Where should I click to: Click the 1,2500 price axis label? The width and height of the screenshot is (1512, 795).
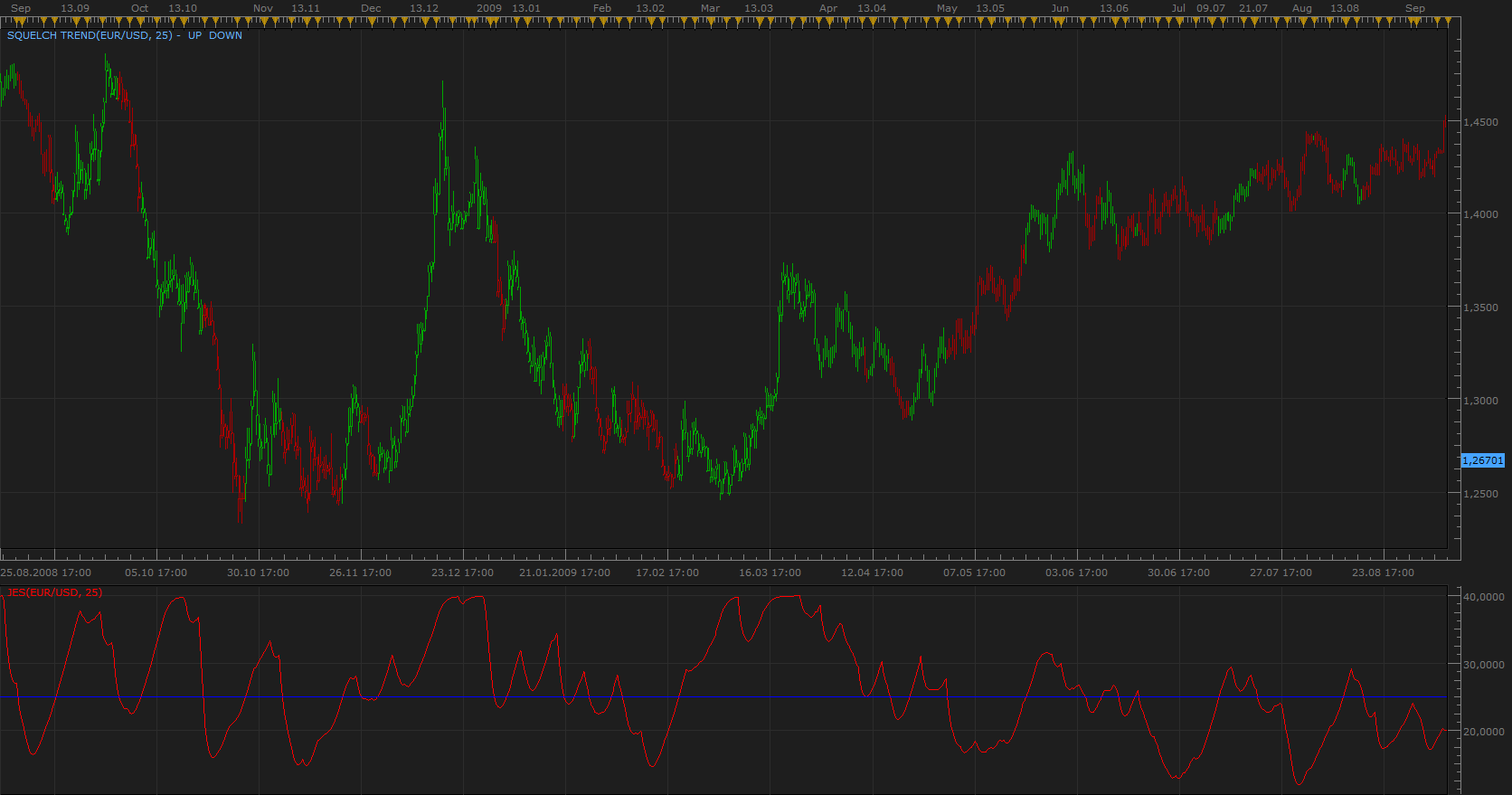coord(1480,494)
